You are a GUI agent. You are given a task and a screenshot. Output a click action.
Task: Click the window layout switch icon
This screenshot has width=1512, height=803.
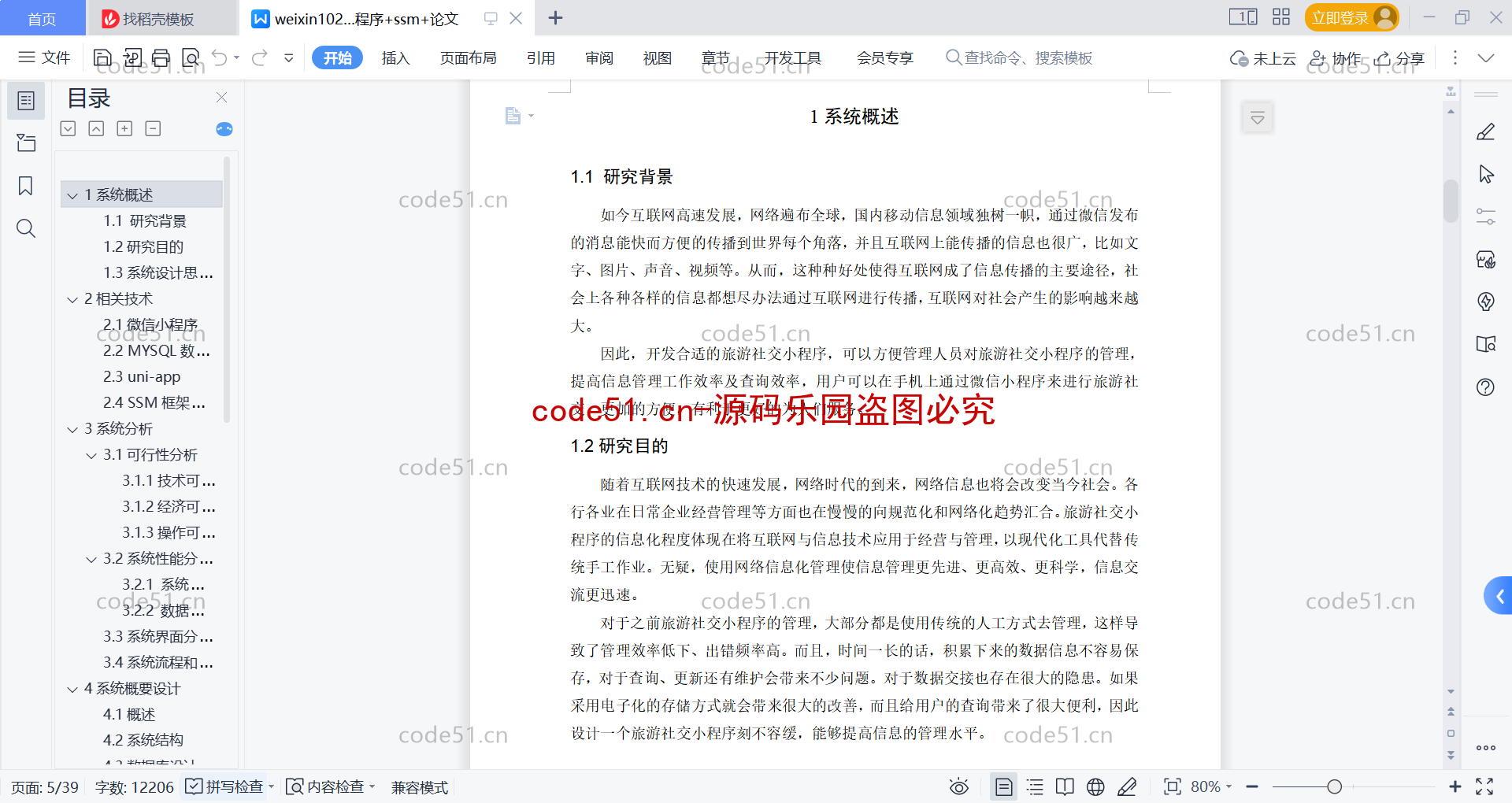tap(1243, 17)
